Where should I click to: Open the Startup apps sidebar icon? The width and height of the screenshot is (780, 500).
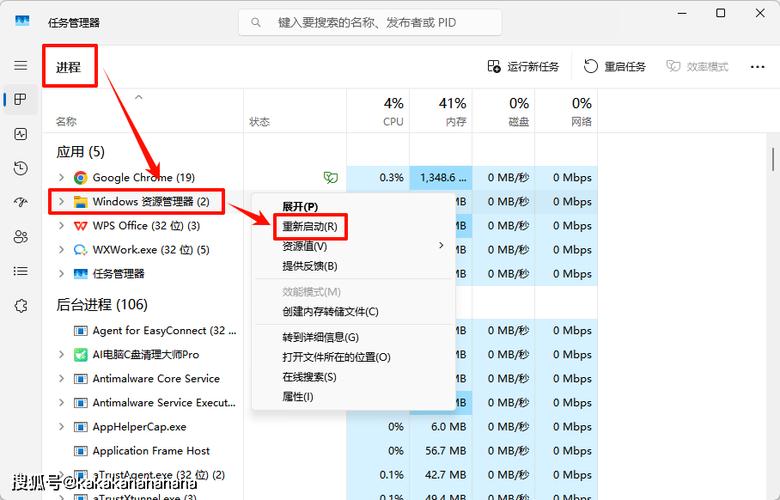(x=20, y=202)
